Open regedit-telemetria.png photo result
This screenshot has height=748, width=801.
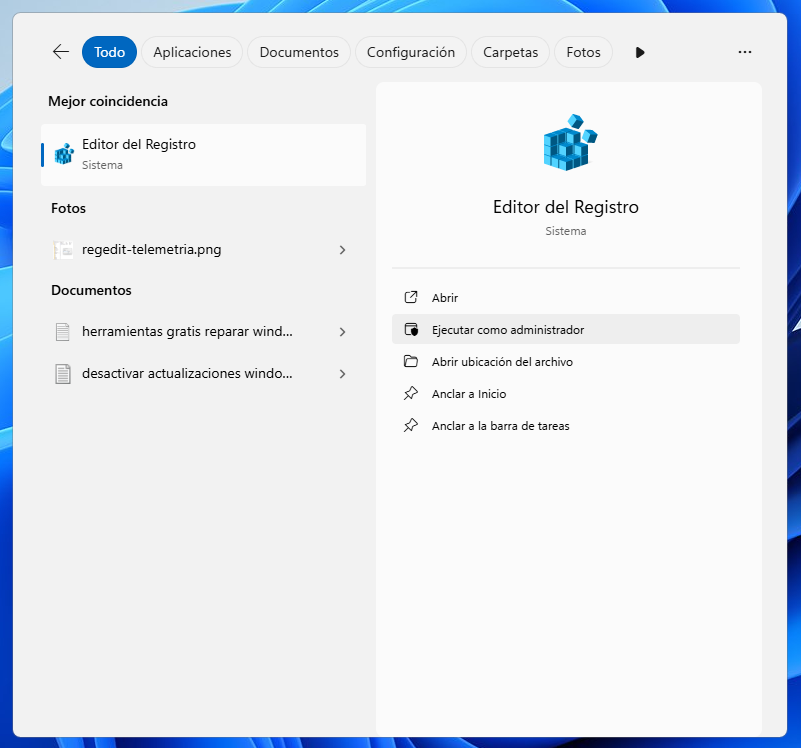(x=203, y=250)
